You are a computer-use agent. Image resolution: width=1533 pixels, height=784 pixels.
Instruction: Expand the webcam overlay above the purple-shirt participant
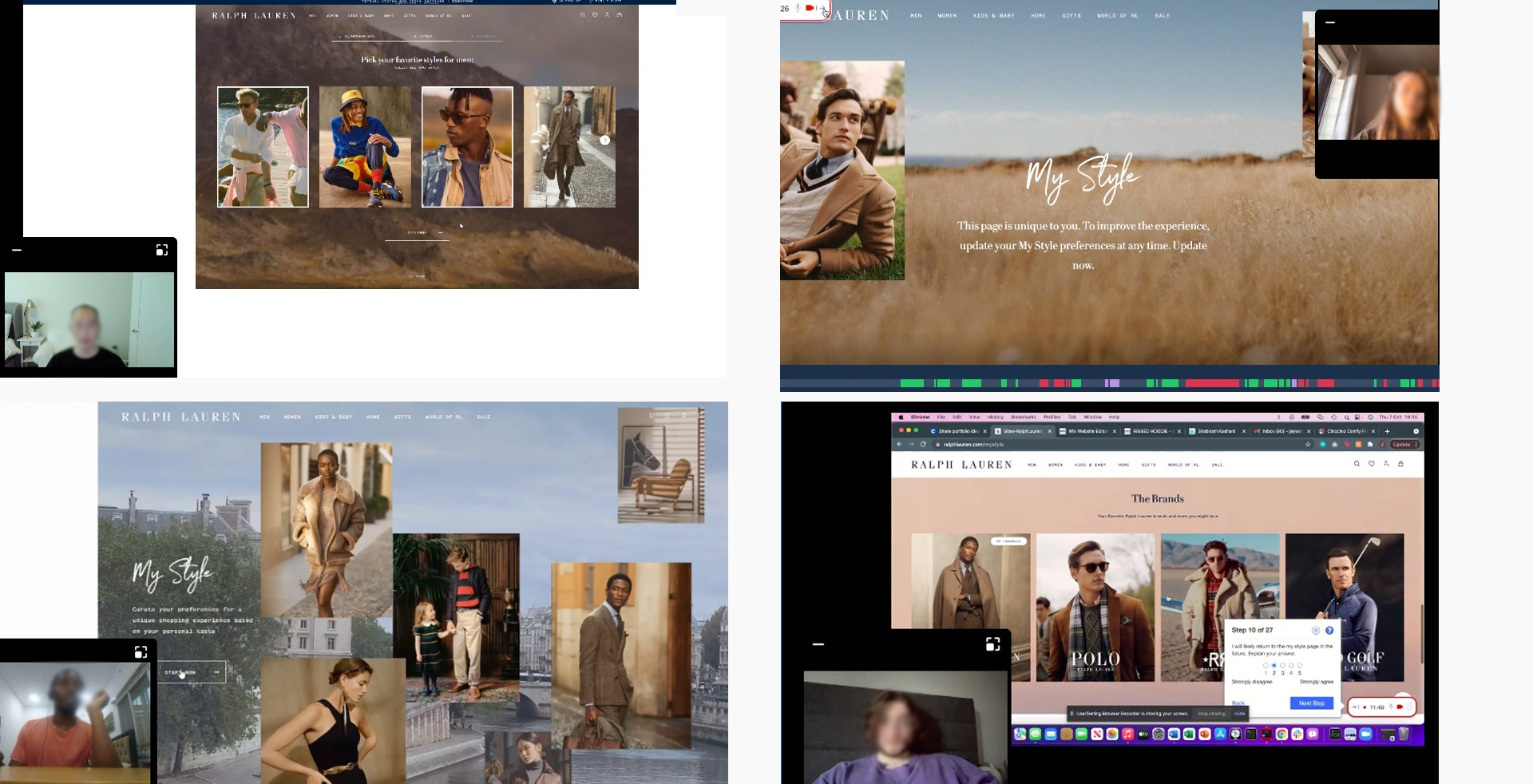pos(993,644)
